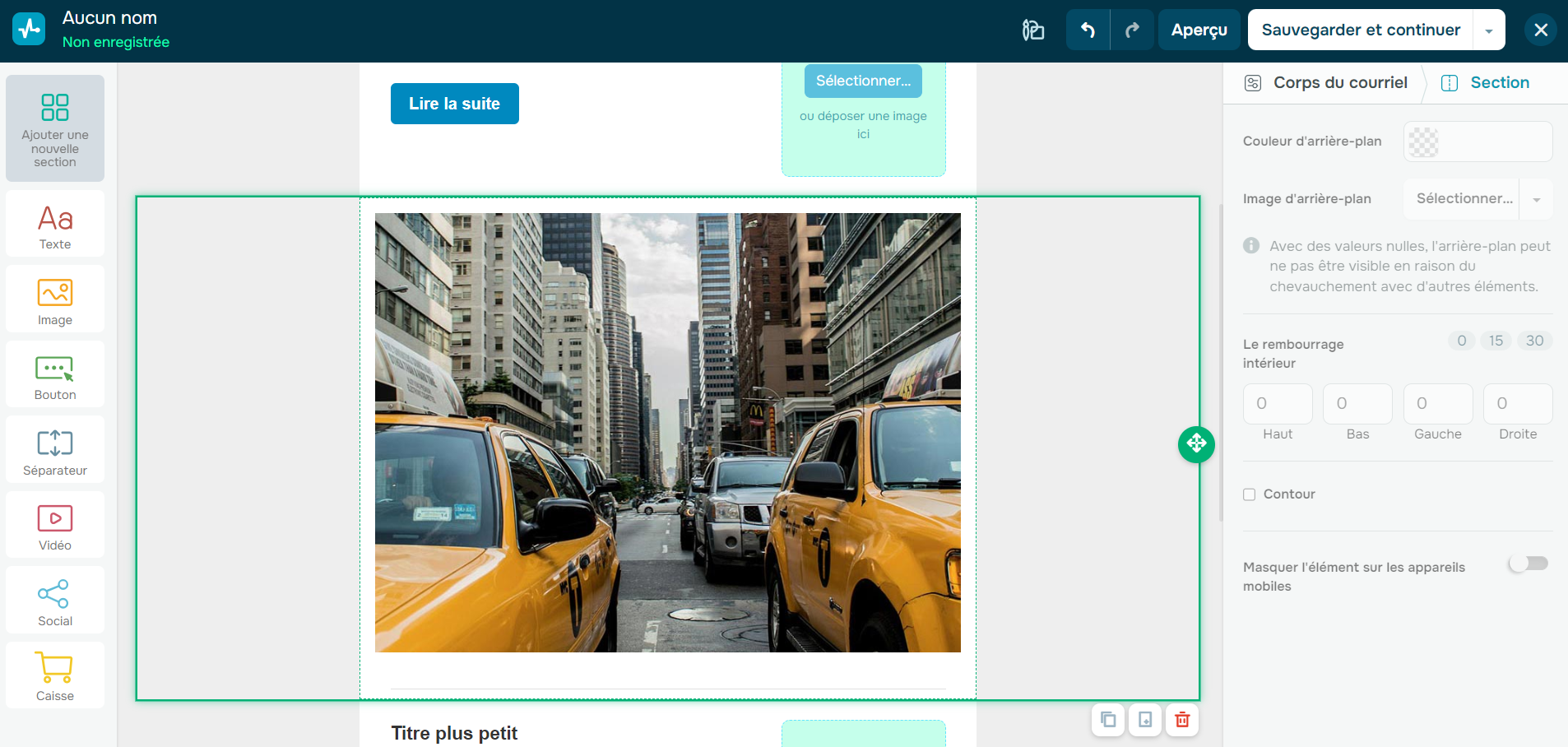Switch to the Section tab

coord(1486,83)
